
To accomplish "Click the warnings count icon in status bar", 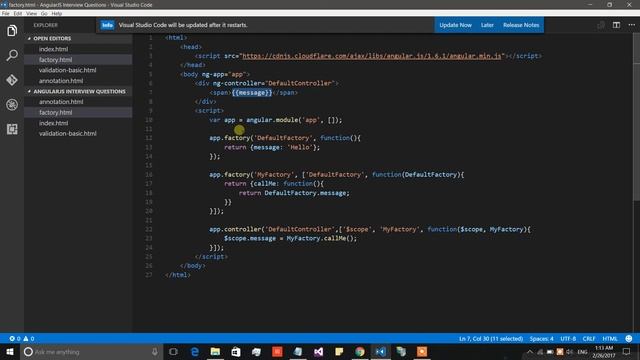I will click(x=29, y=338).
